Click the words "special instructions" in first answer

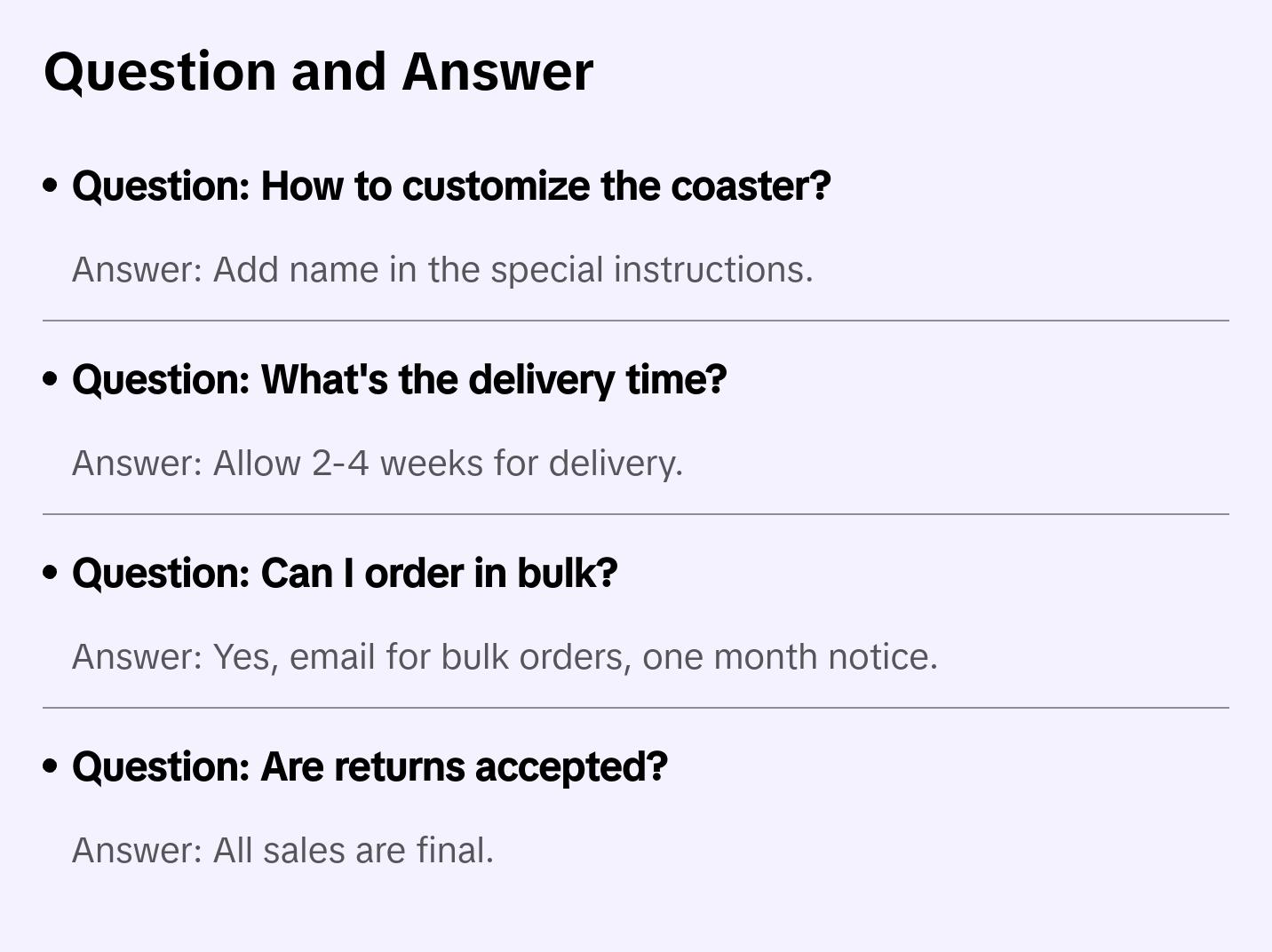click(x=651, y=270)
